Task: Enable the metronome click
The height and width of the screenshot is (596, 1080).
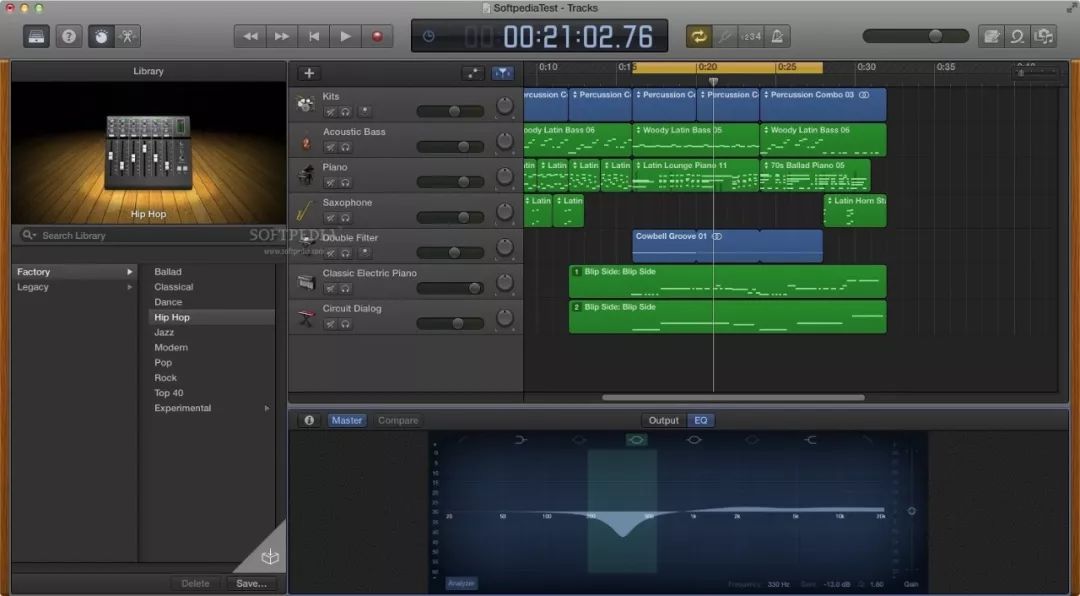Action: pyautogui.click(x=776, y=36)
